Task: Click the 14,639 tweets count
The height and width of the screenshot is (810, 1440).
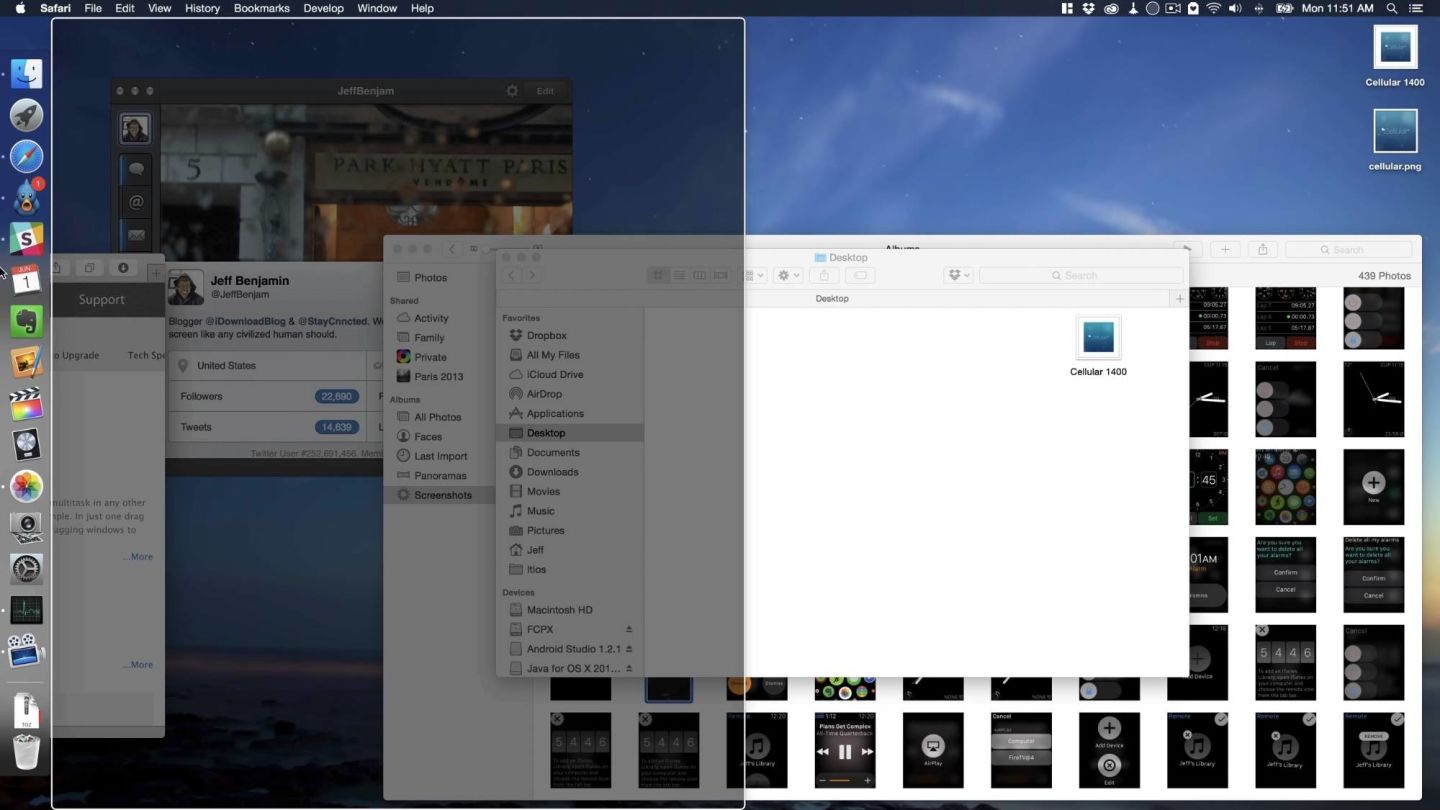Action: coord(336,427)
